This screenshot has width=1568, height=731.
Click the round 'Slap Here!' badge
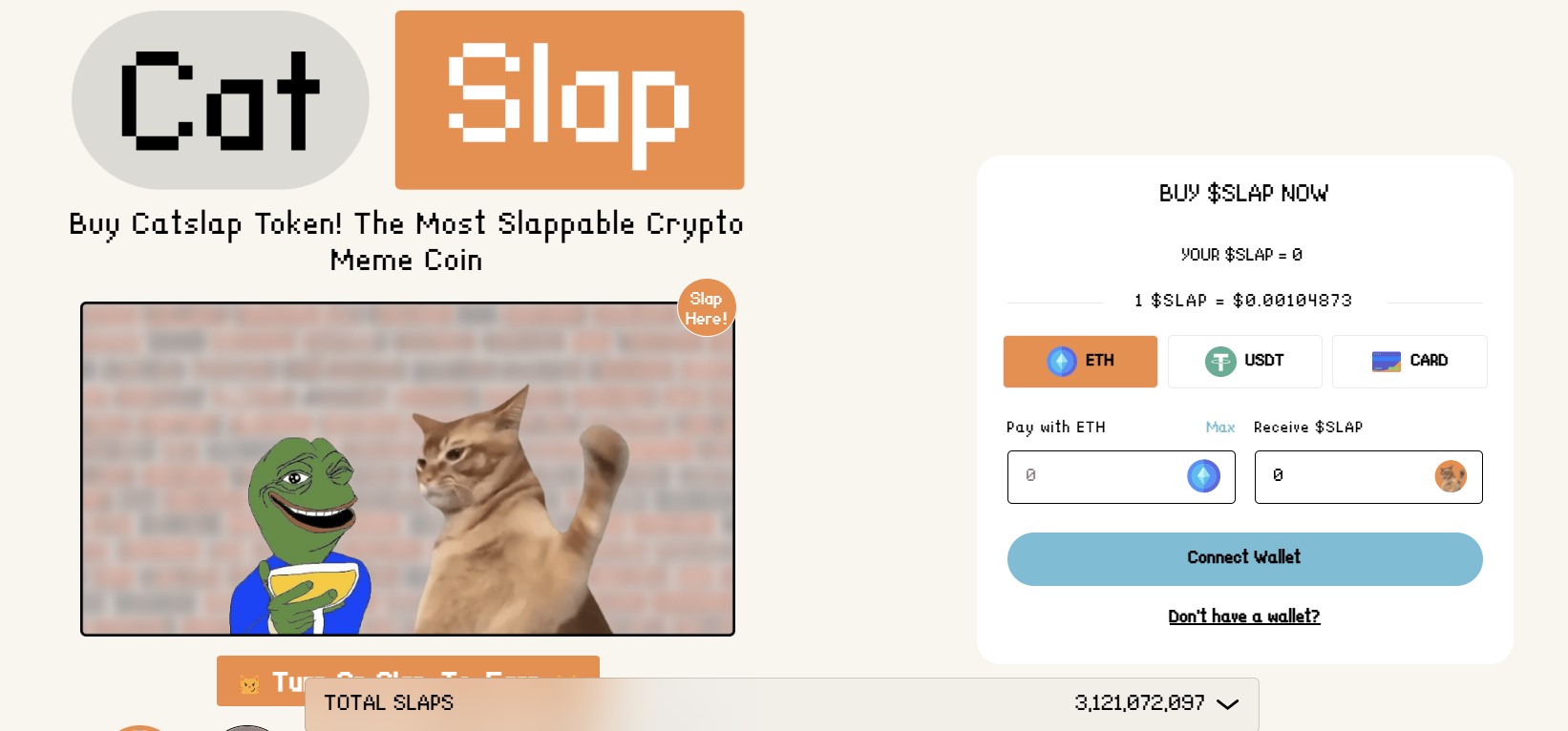click(707, 307)
